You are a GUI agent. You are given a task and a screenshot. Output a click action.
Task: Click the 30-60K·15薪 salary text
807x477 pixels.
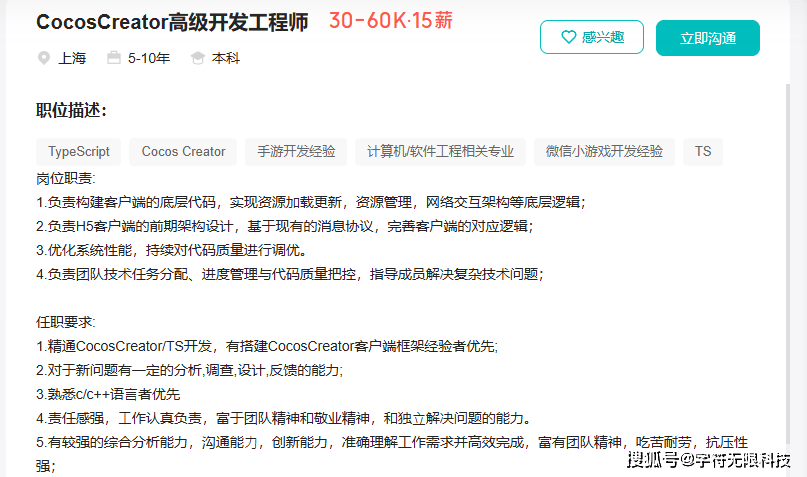[391, 21]
